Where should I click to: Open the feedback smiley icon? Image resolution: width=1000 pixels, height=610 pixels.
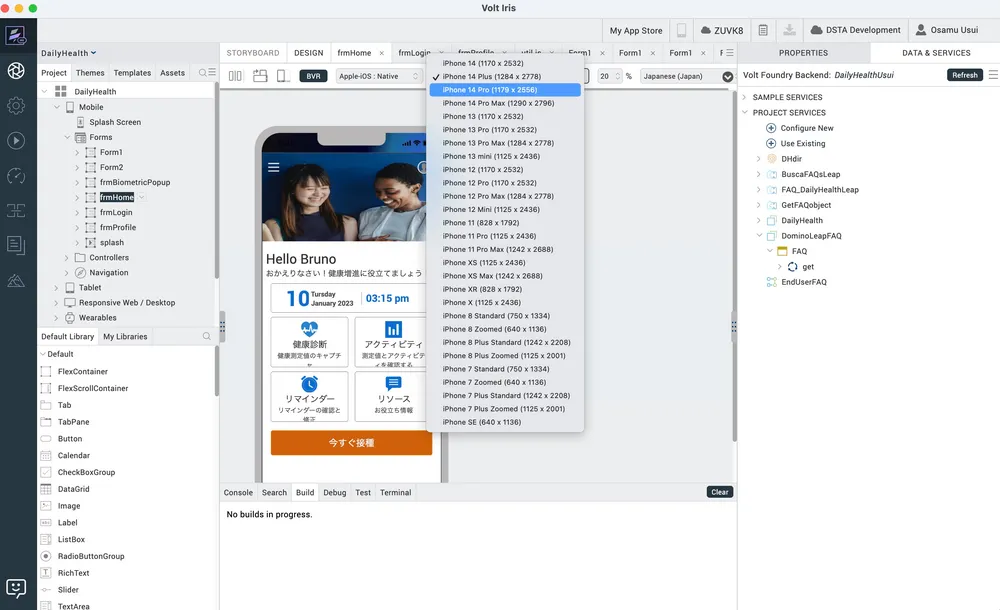[16, 588]
